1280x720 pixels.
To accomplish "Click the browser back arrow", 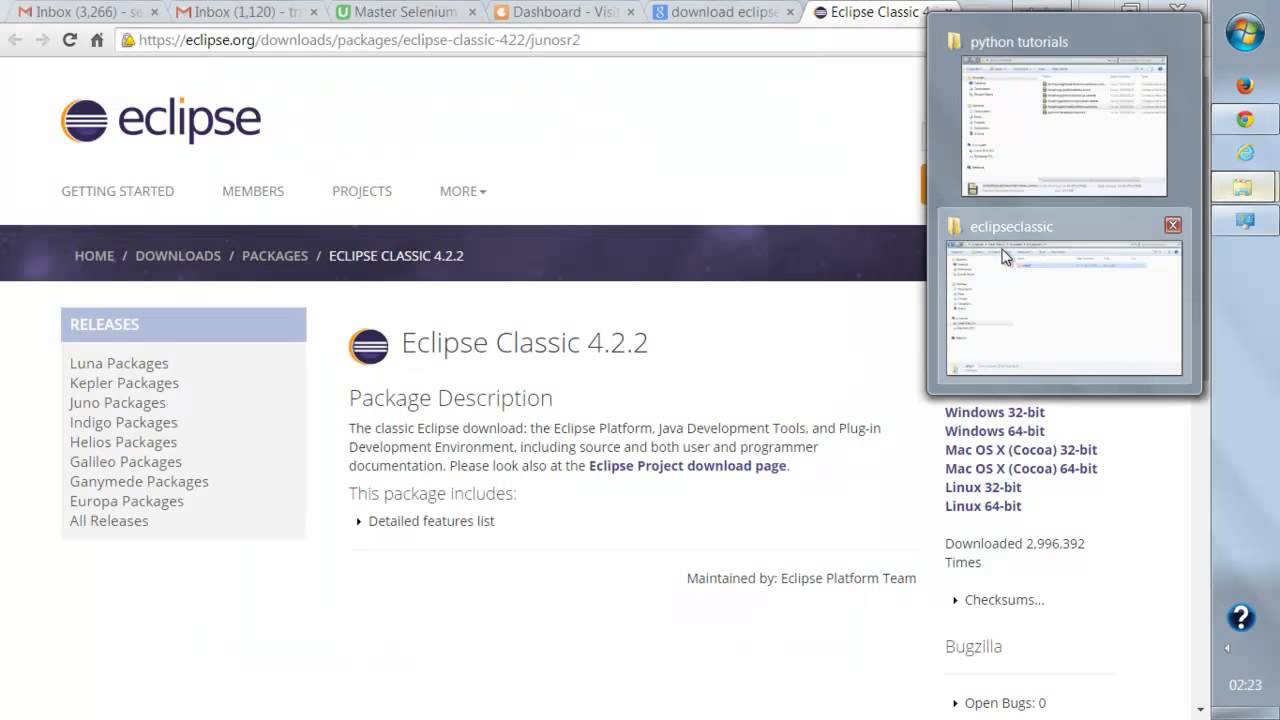I will (15, 40).
